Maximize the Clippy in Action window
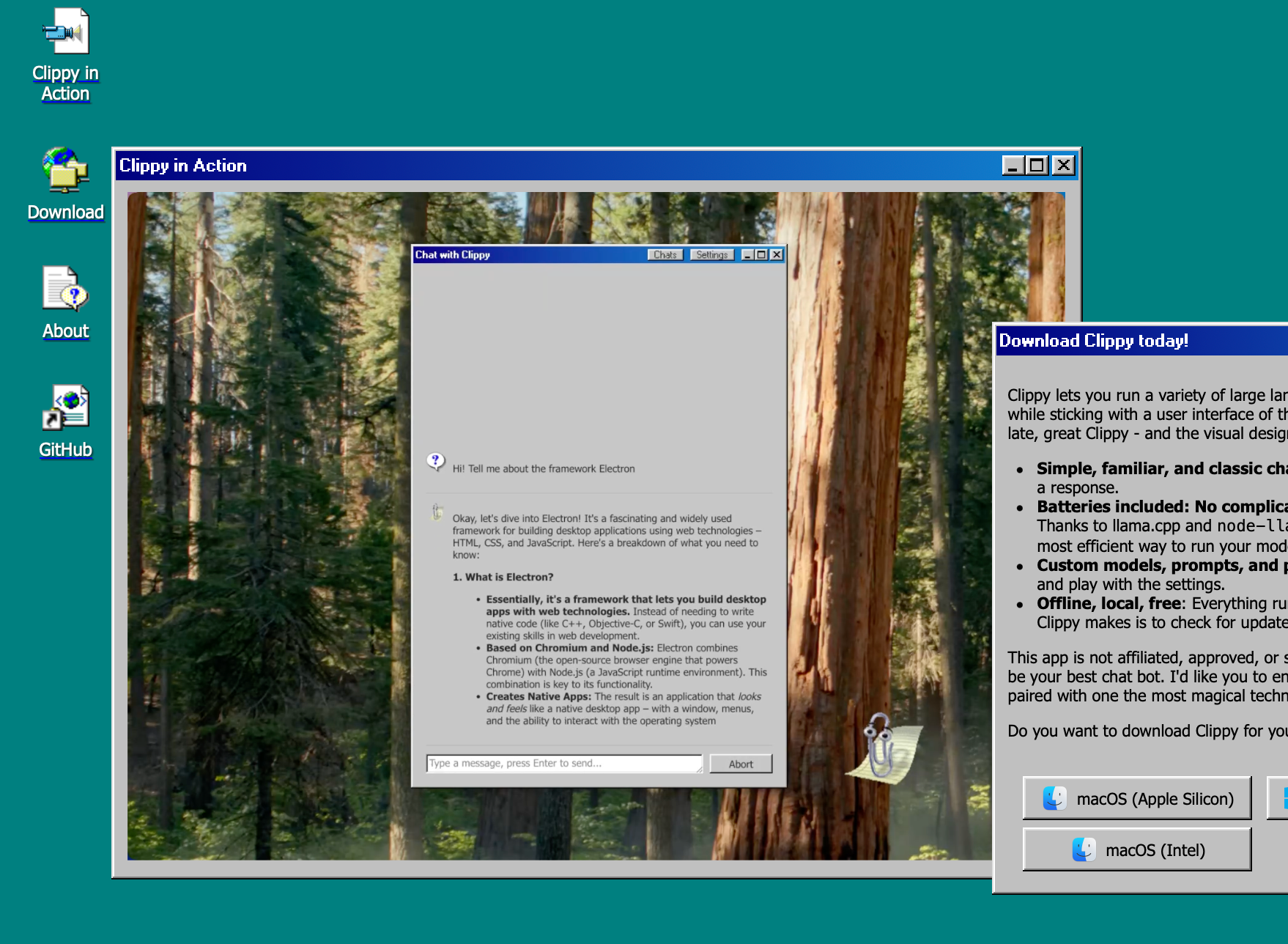 tap(1037, 166)
